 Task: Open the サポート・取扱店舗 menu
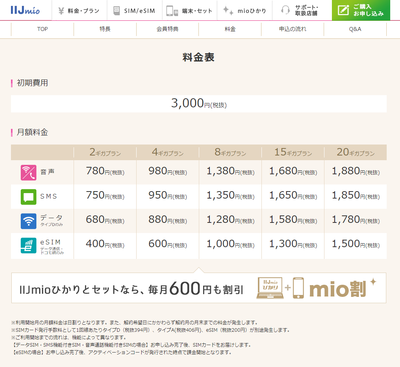[x=302, y=10]
